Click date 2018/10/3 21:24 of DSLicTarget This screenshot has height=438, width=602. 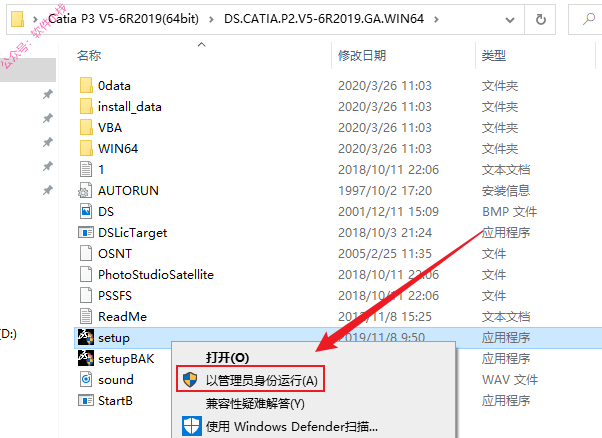pos(385,233)
